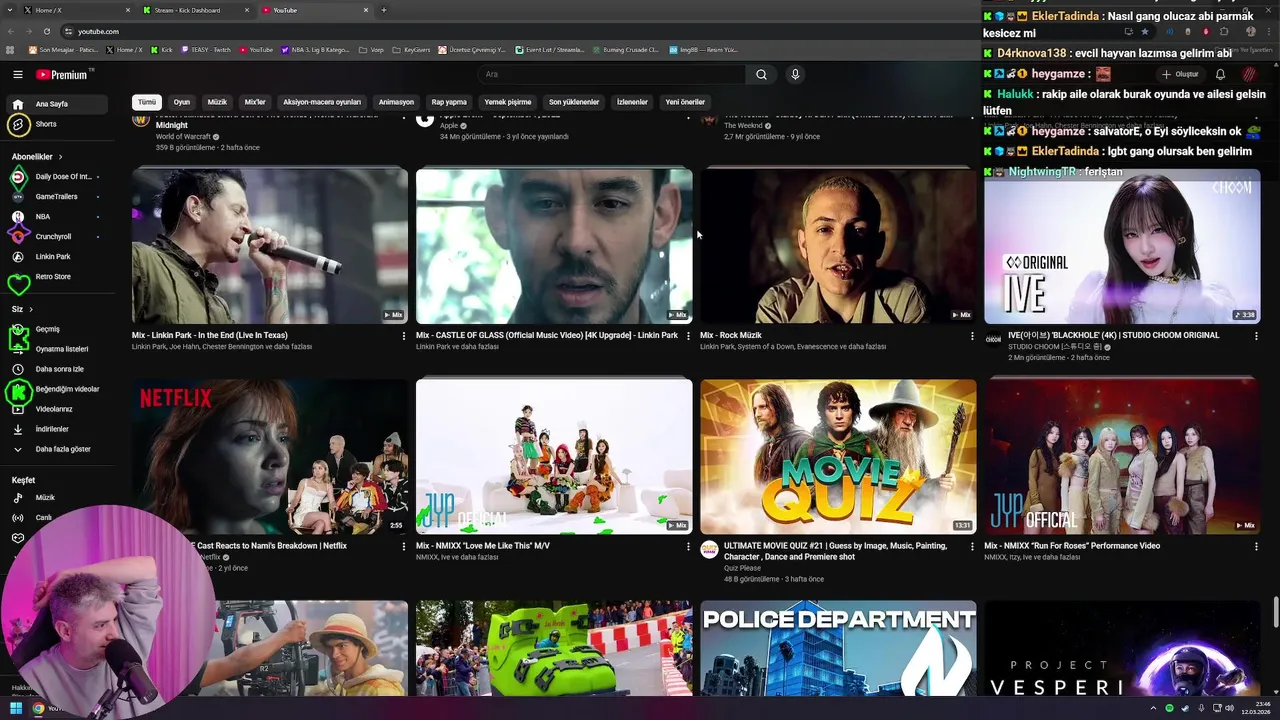Open NMIXX Run For Roses title link
The width and height of the screenshot is (1280, 720).
(1072, 546)
